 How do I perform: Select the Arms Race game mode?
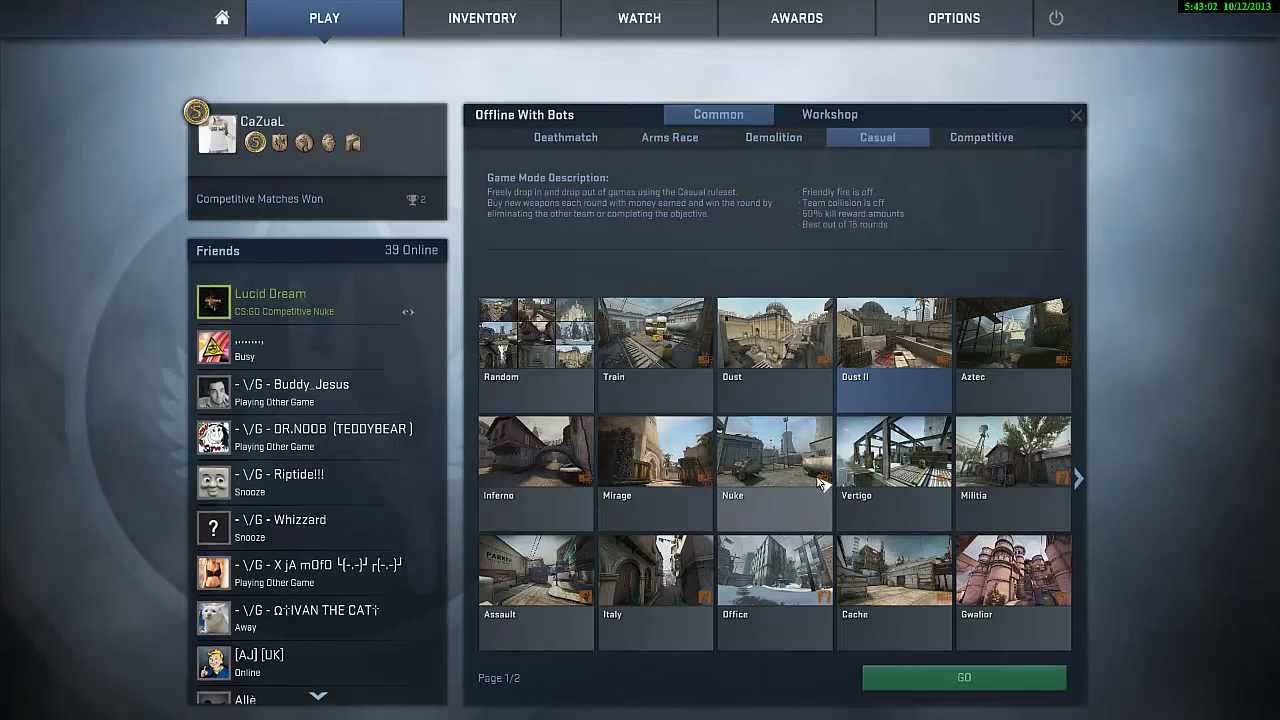click(x=670, y=138)
